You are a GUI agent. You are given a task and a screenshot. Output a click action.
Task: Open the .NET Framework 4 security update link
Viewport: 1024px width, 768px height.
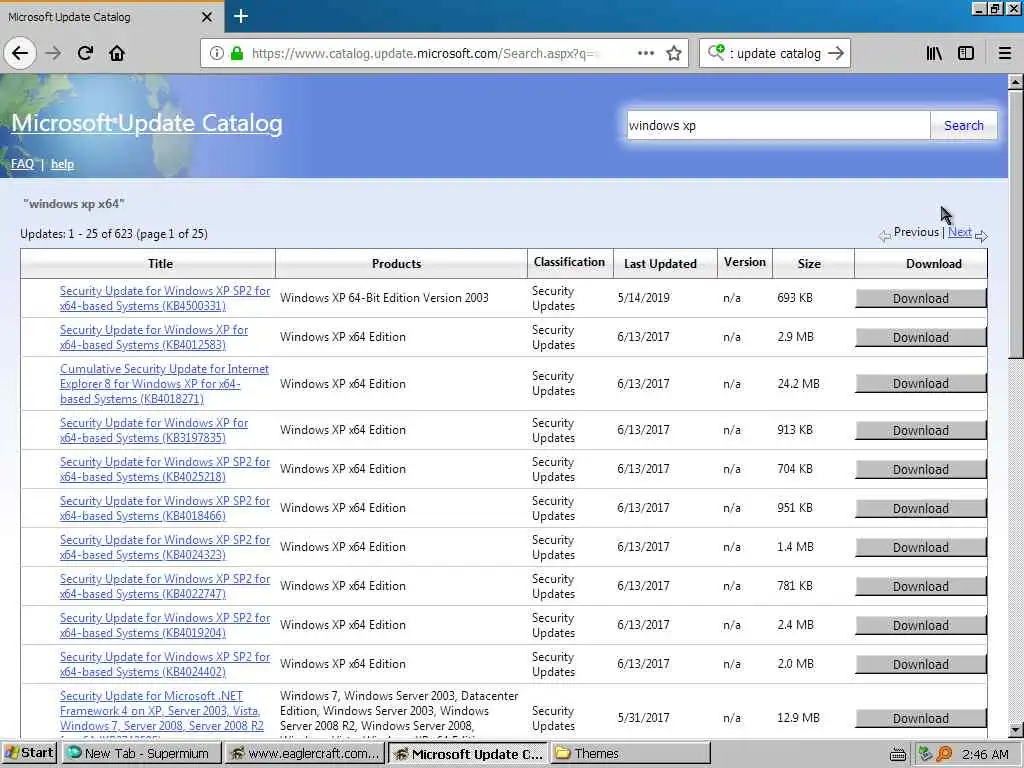coord(162,711)
